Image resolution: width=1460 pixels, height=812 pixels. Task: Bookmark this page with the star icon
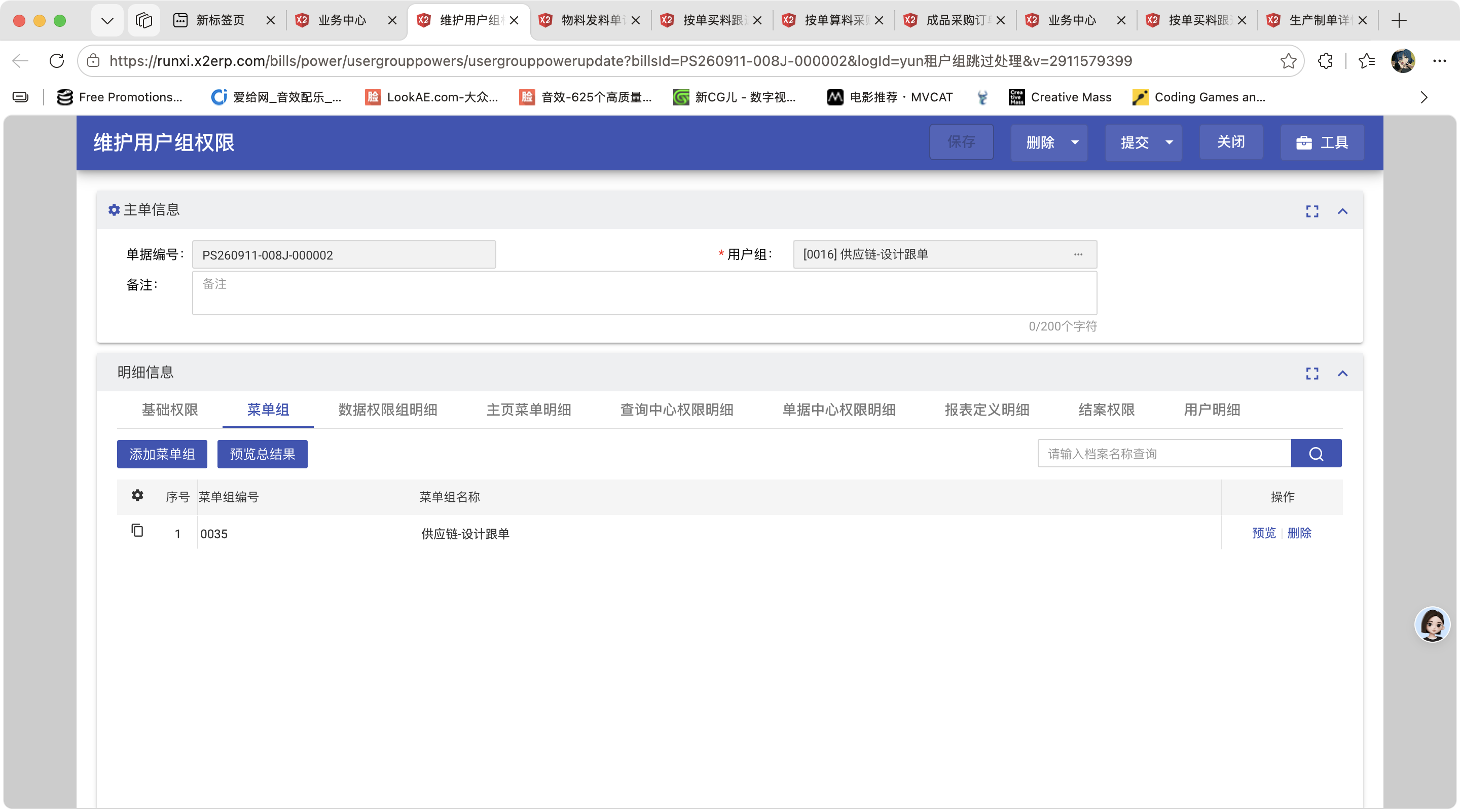(1288, 61)
